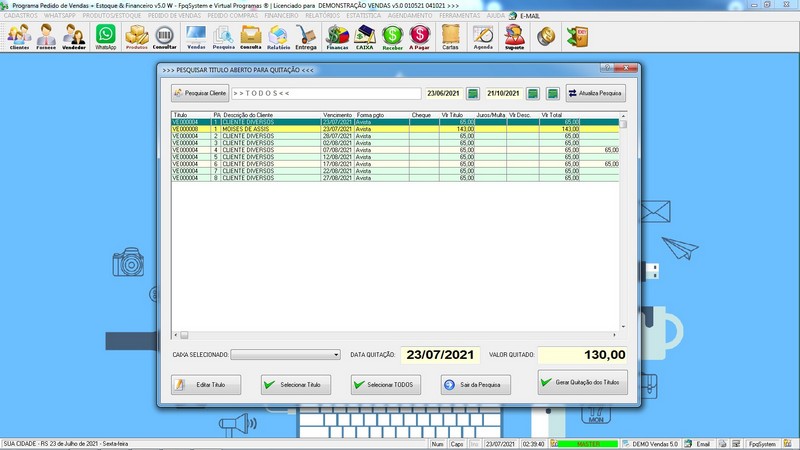Open the PRODUTOS/ESTOQUE menu
Screen dimensions: 800x450
tap(112, 16)
